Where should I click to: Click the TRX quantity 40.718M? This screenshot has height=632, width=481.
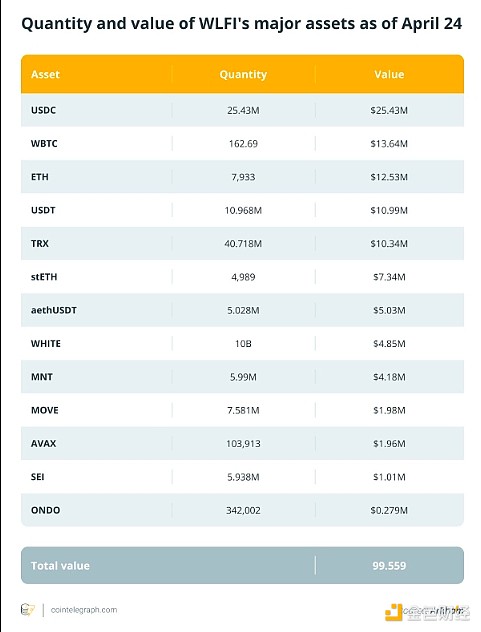(x=243, y=243)
